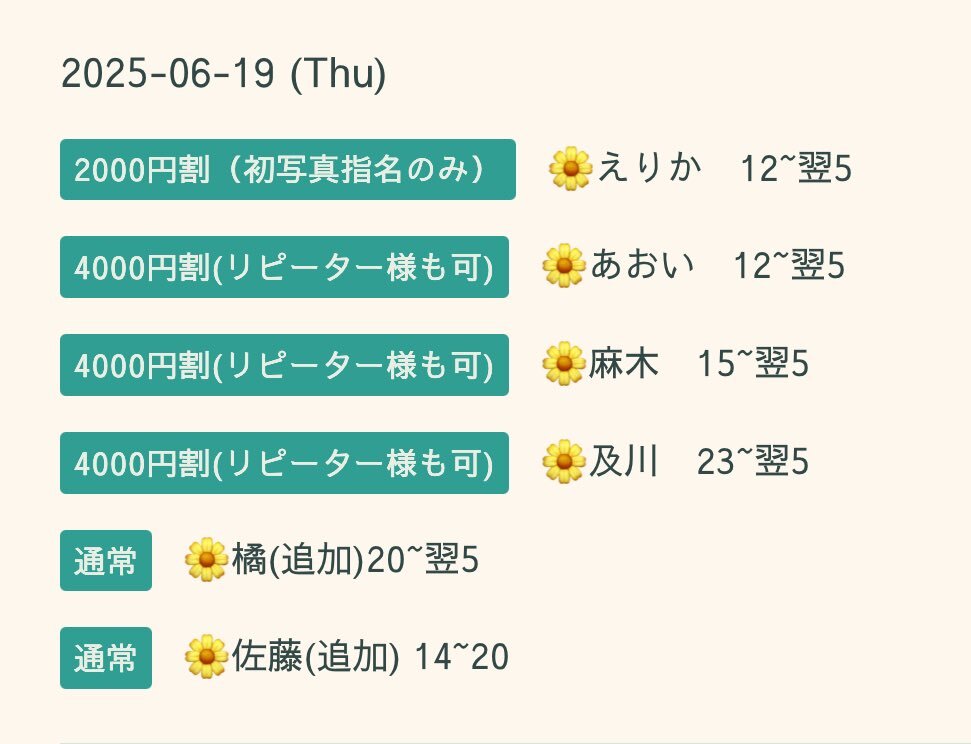Open 橘(追加) 20~翌5 entry text
This screenshot has height=744, width=971.
click(x=355, y=559)
